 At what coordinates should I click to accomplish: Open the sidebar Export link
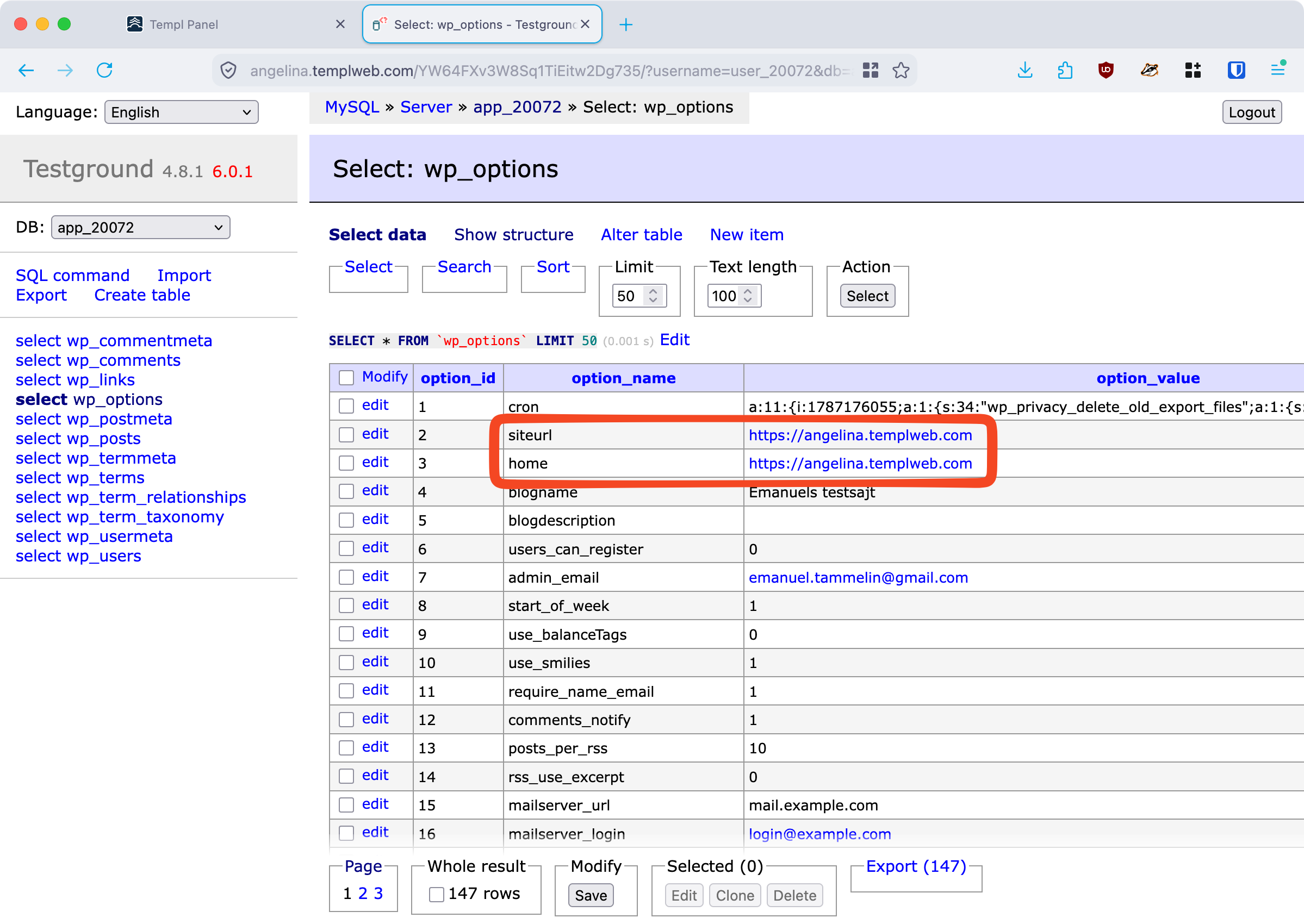(x=41, y=295)
